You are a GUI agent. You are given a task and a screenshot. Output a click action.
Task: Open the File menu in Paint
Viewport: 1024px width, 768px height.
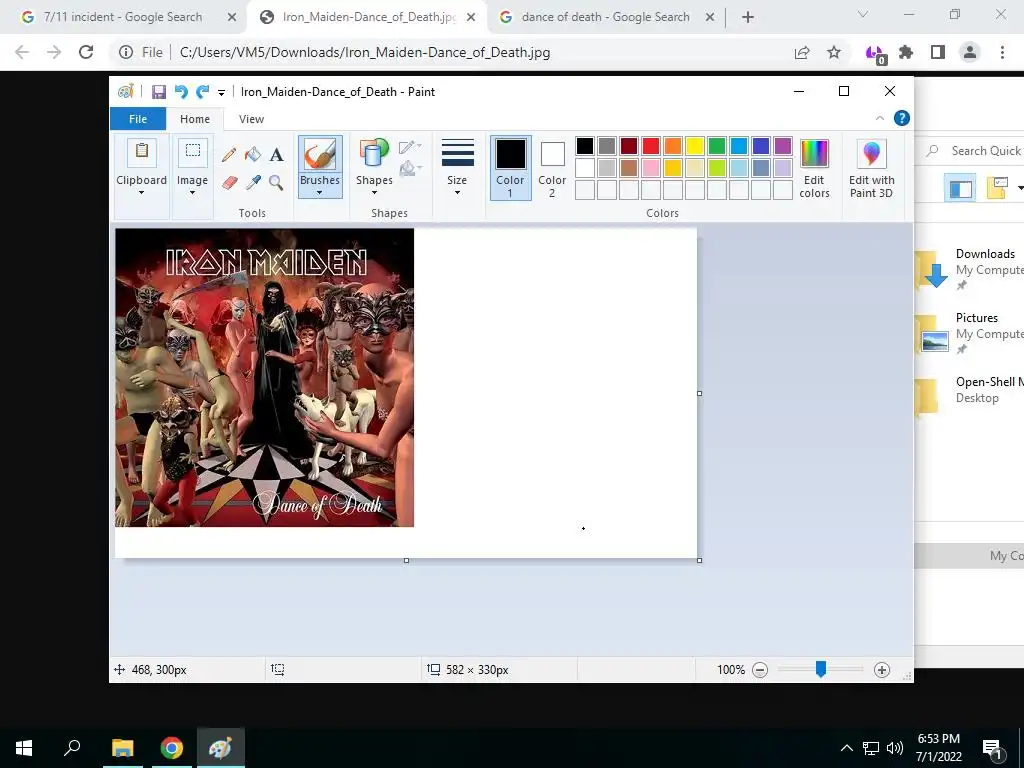point(138,119)
